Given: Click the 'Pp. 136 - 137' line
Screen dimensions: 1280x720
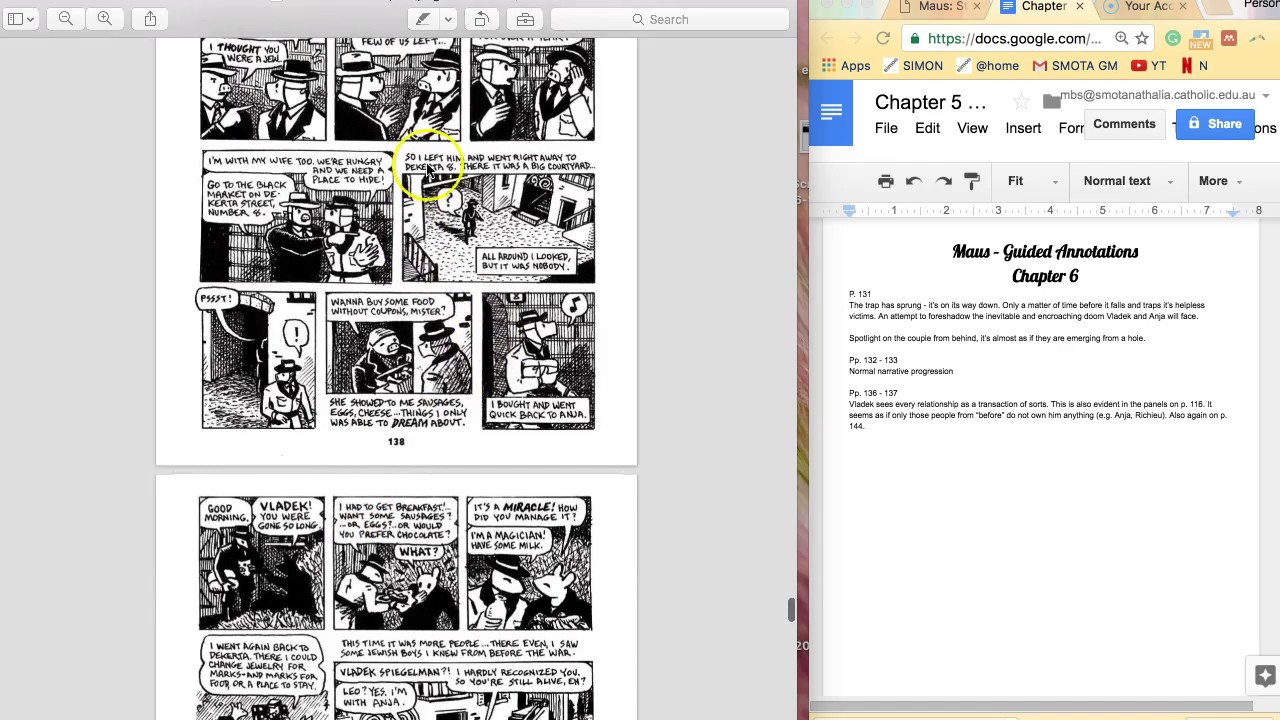Looking at the screenshot, I should (873, 393).
